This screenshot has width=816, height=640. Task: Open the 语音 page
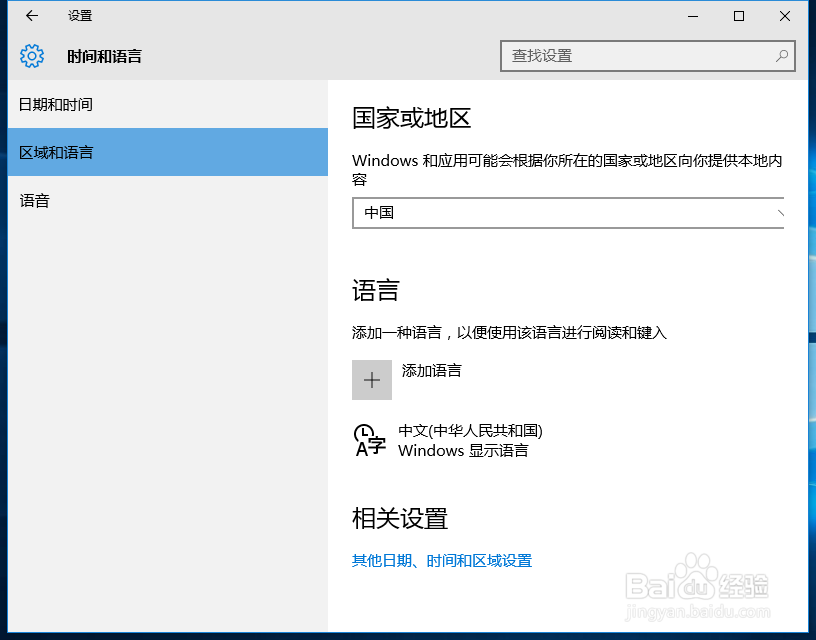pos(168,200)
